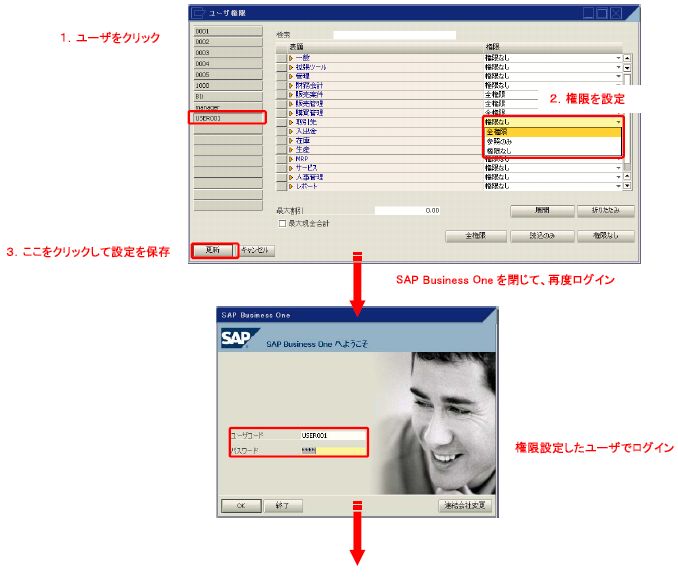Click the パスワード field in the login window
Screen dimensions: 678x577
point(333,451)
